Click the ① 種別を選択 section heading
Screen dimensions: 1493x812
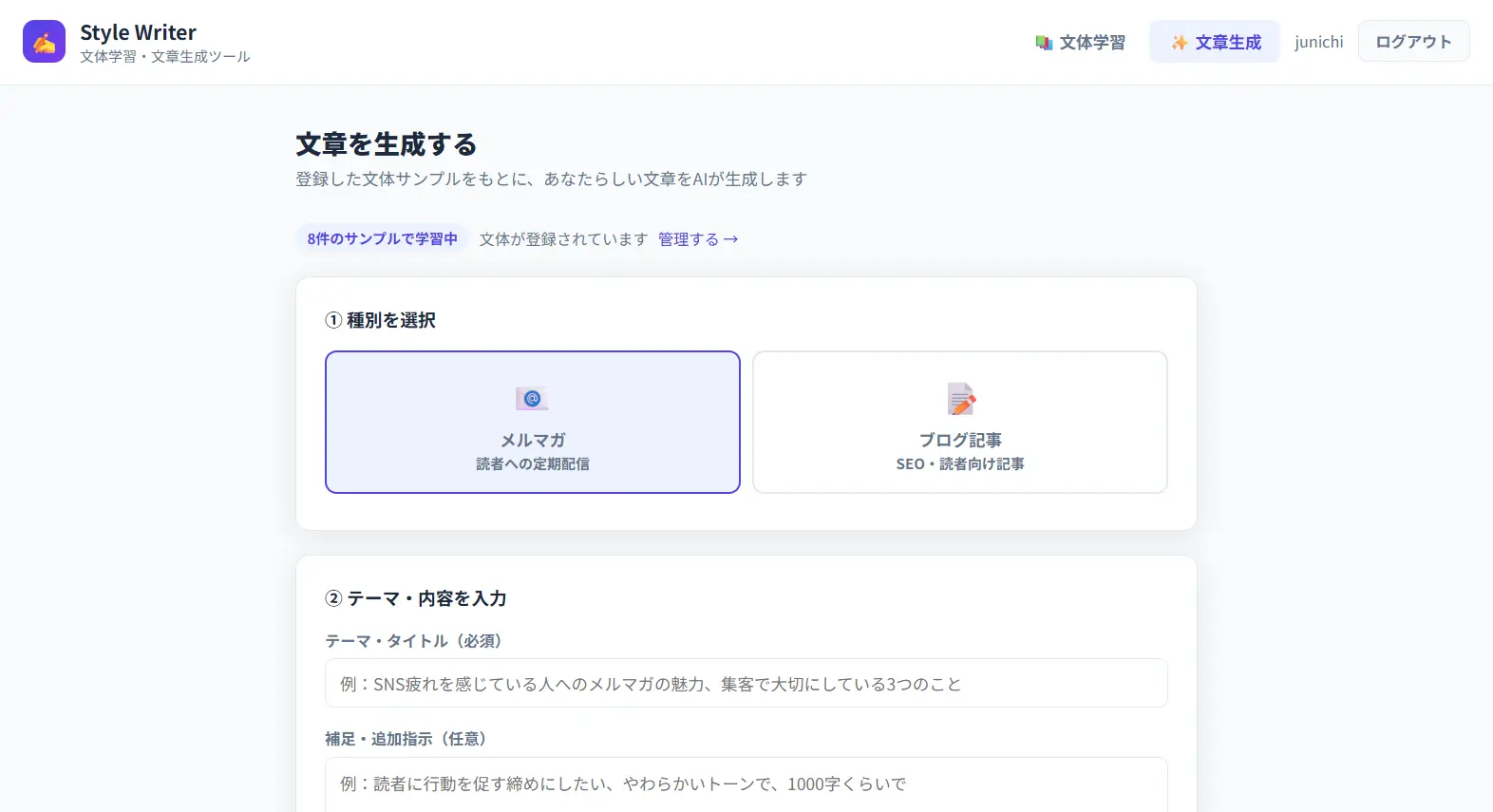[380, 320]
